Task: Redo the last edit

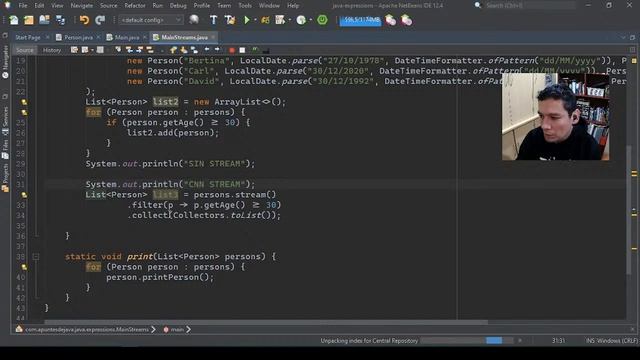Action: point(100,20)
